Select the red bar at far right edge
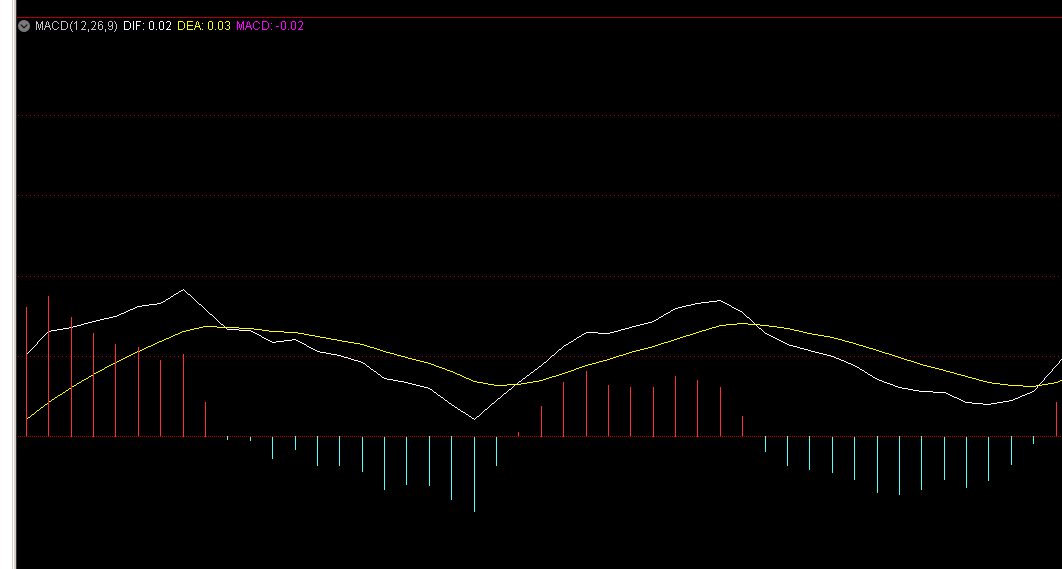The height and width of the screenshot is (569, 1062). click(1056, 420)
